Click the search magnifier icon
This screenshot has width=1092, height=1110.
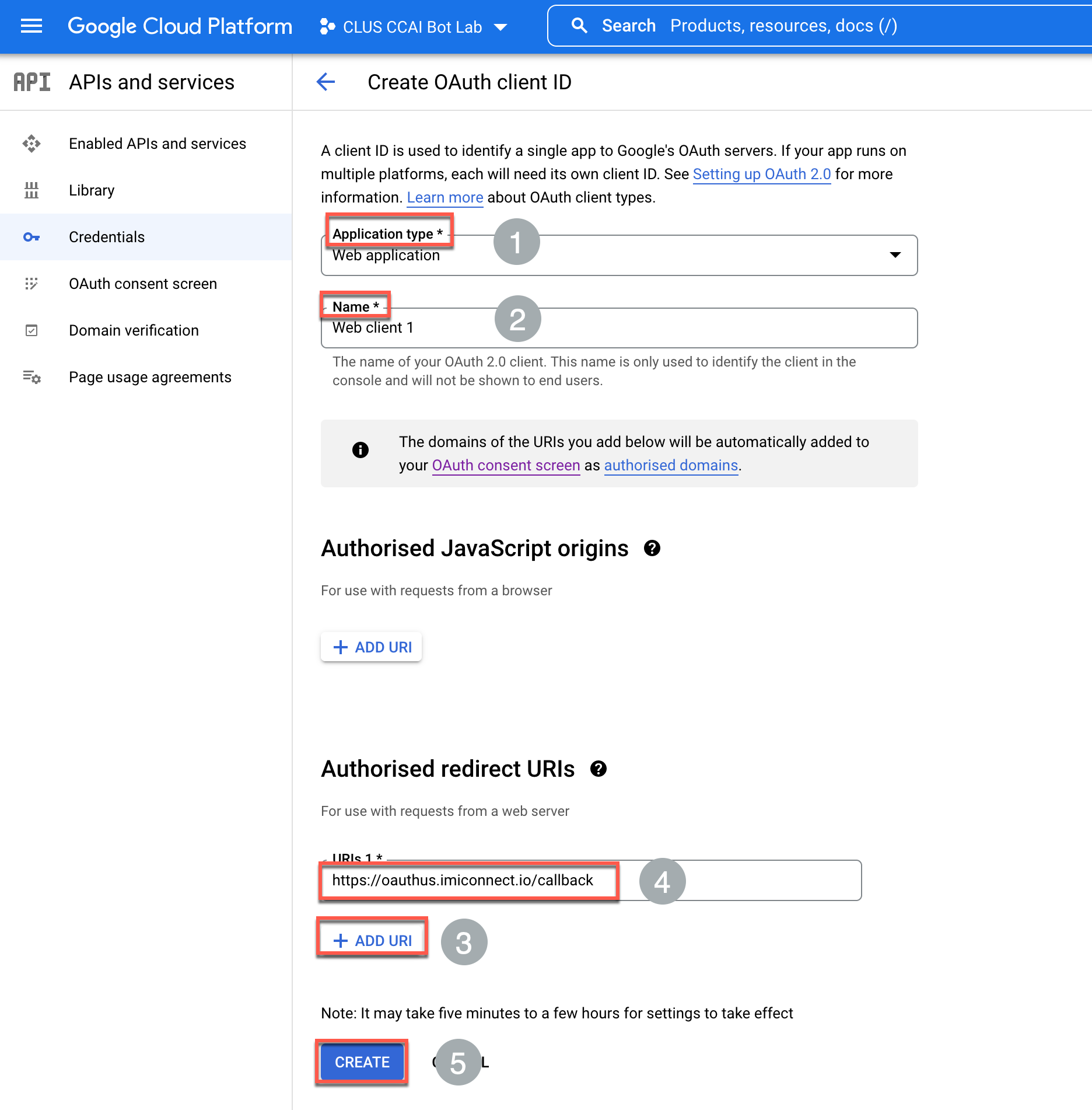click(579, 26)
